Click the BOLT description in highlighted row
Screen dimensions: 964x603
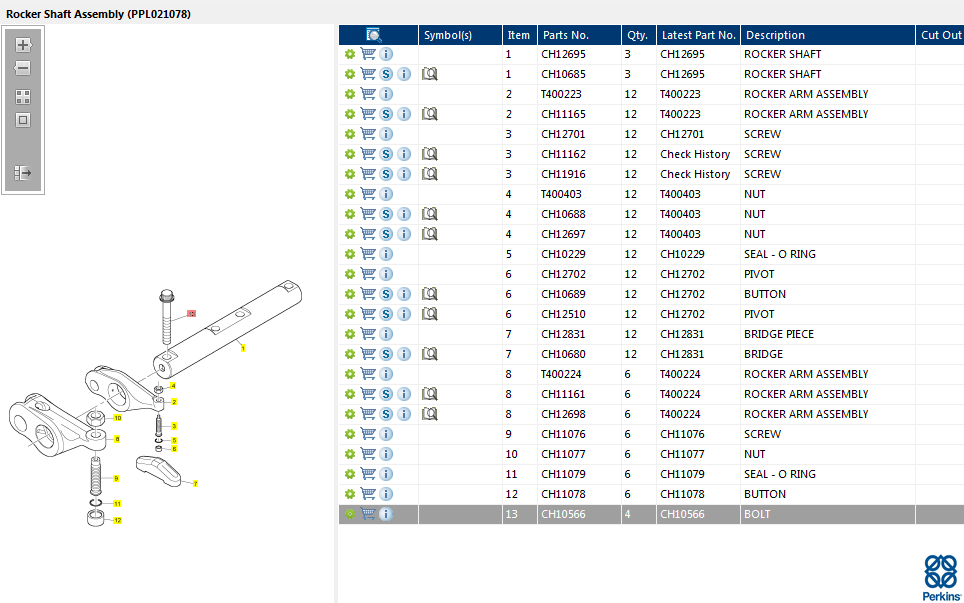757,514
